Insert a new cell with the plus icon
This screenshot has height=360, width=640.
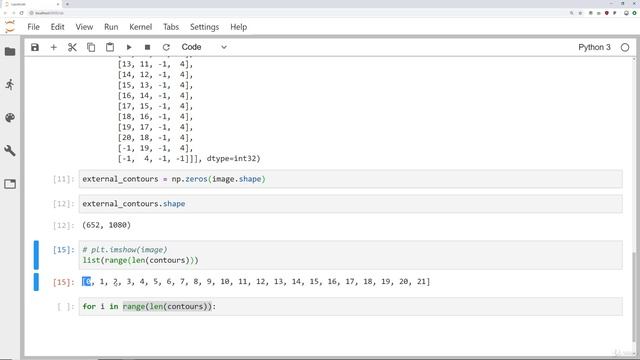pyautogui.click(x=53, y=47)
